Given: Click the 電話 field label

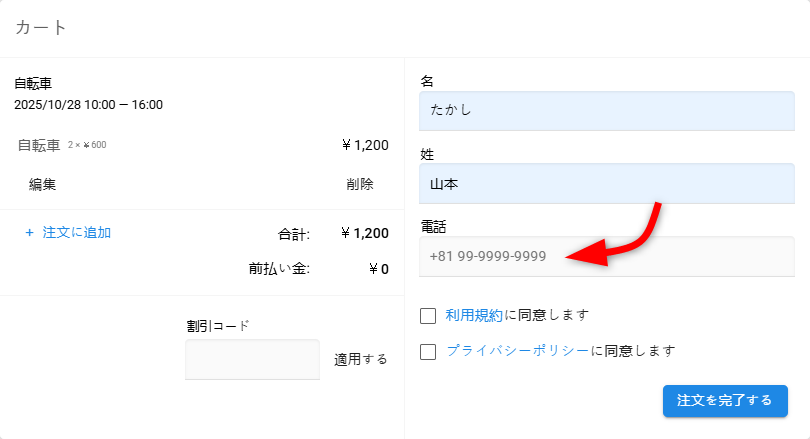Looking at the screenshot, I should click(x=433, y=227).
